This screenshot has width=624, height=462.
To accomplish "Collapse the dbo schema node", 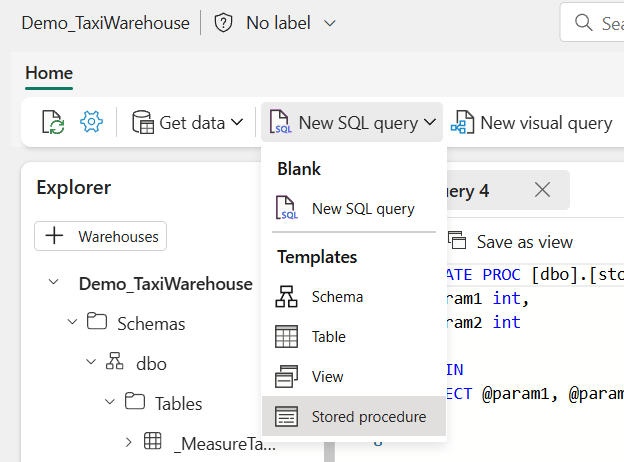I will (x=91, y=363).
